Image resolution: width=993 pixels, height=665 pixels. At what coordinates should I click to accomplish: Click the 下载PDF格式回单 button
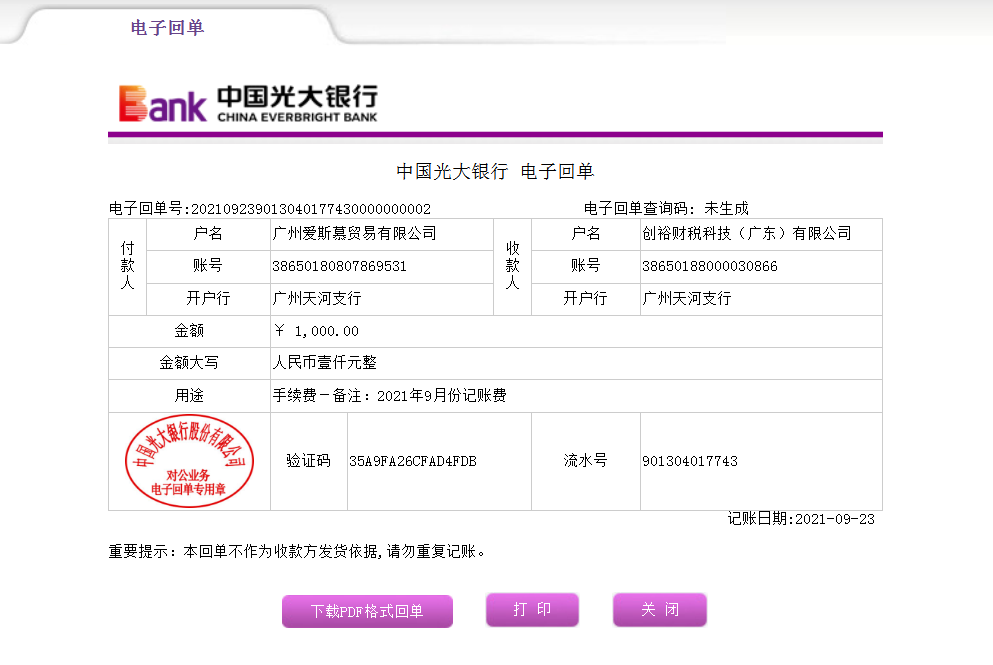(367, 611)
